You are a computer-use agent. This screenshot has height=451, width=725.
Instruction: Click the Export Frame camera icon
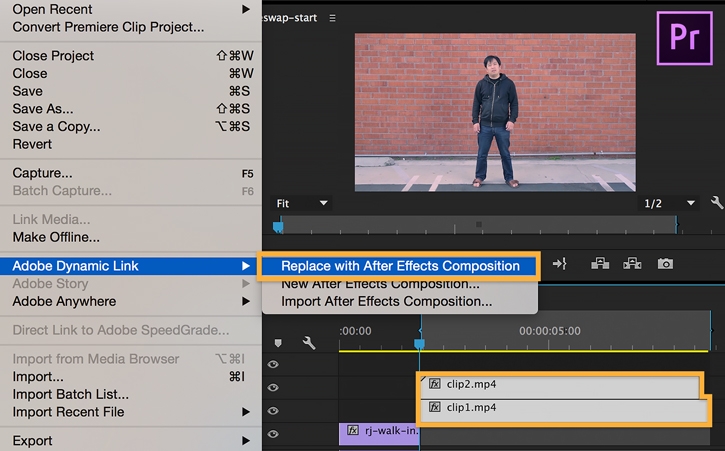pyautogui.click(x=665, y=264)
